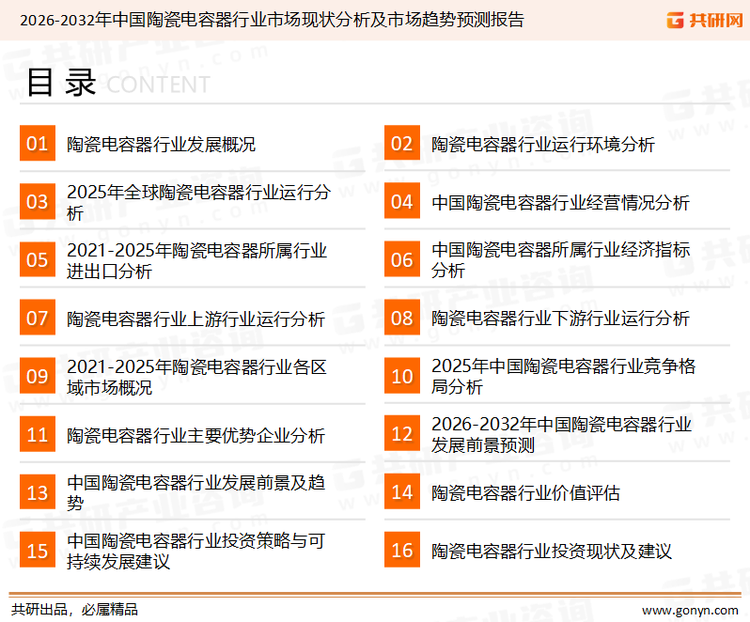Select 2021-2025年陶瓷电容器行业各区域市场概况 entry

pos(197,377)
